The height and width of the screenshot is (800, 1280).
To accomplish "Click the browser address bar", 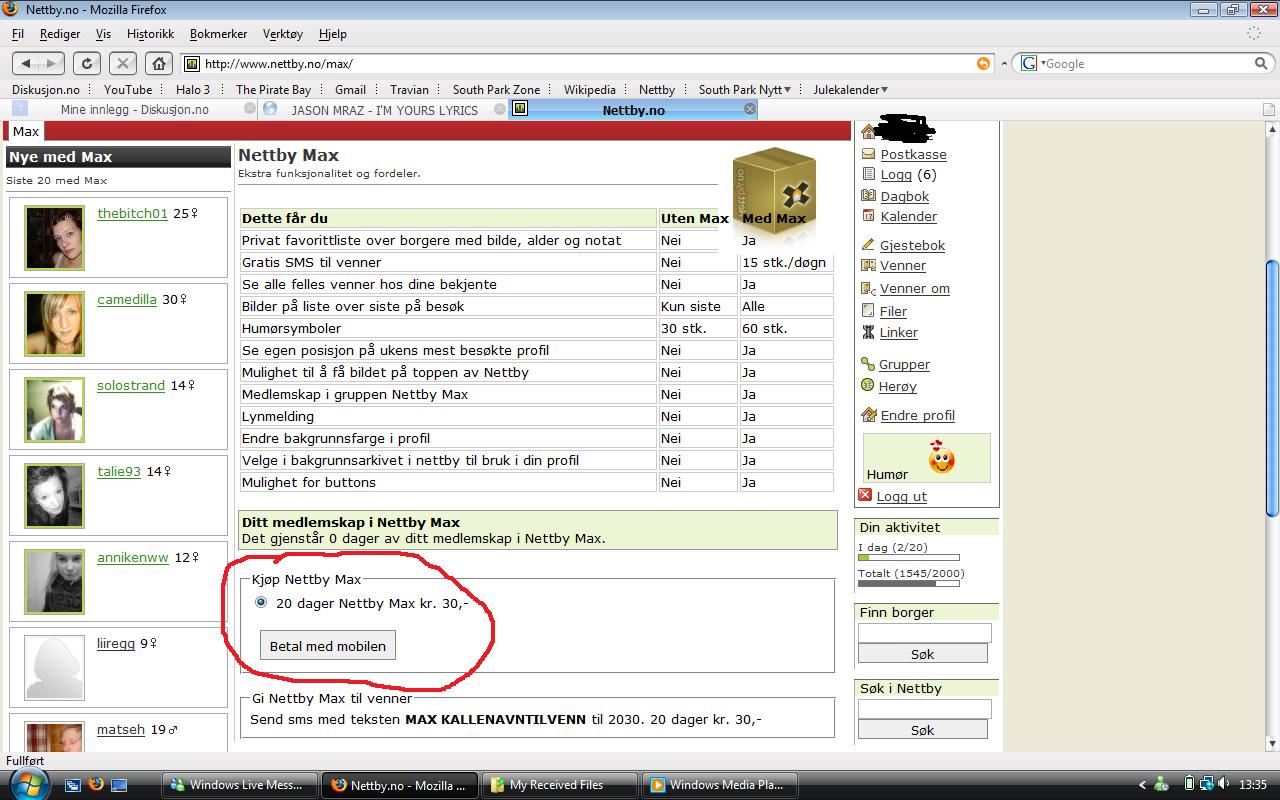I will pos(588,63).
